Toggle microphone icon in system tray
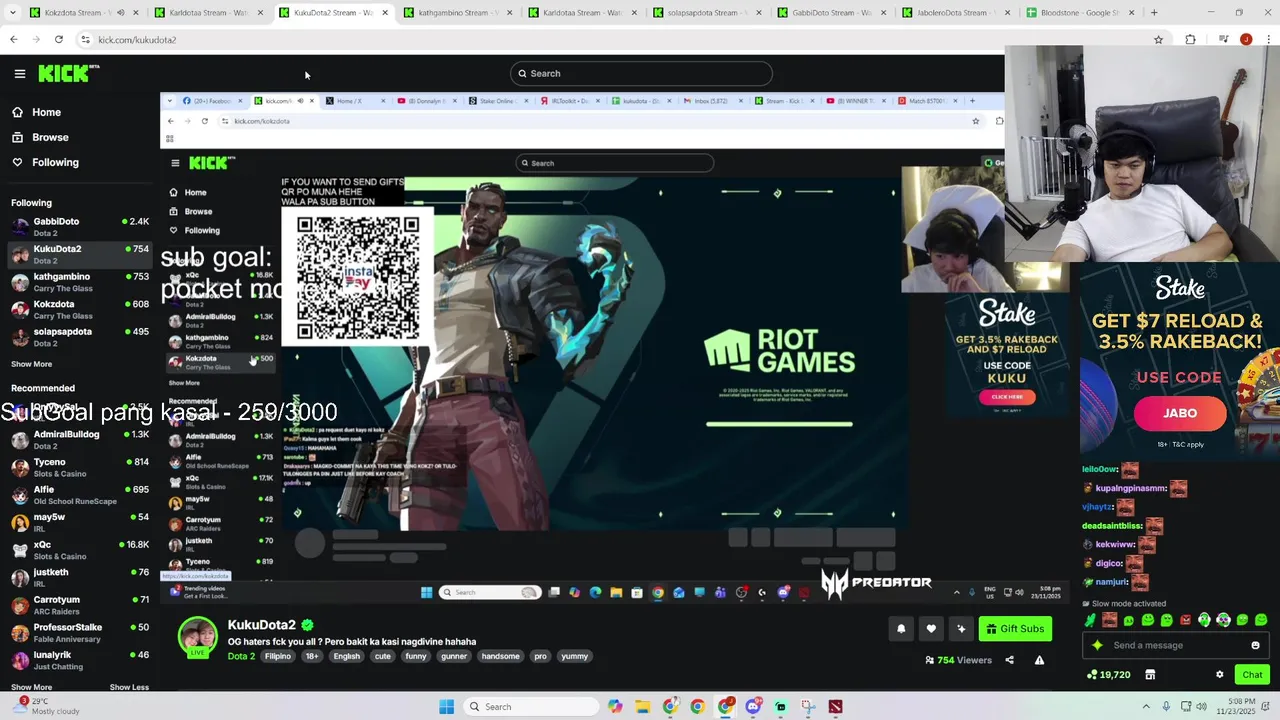Viewport: 1280px width, 720px height. click(1167, 707)
